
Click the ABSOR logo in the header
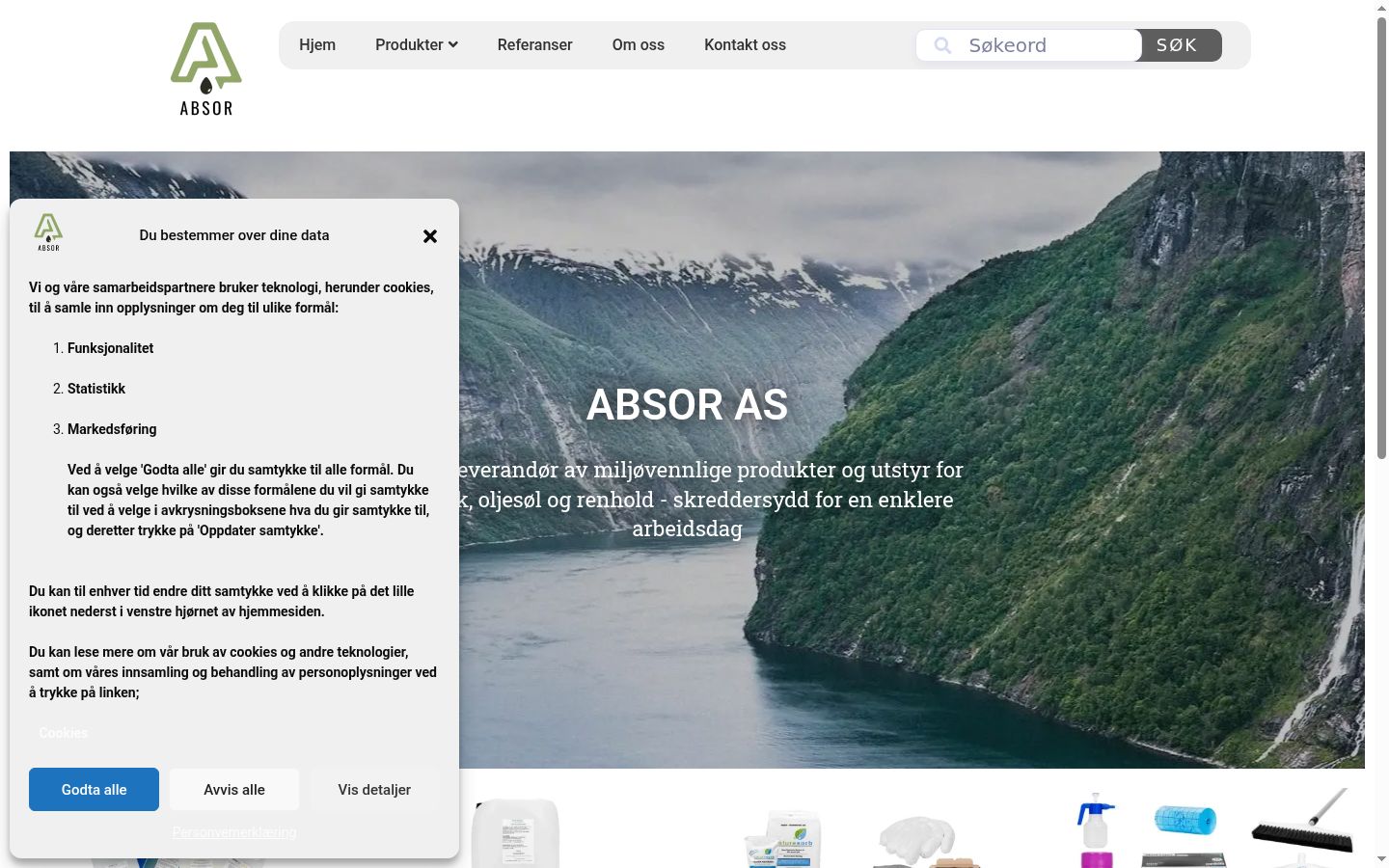coord(206,68)
